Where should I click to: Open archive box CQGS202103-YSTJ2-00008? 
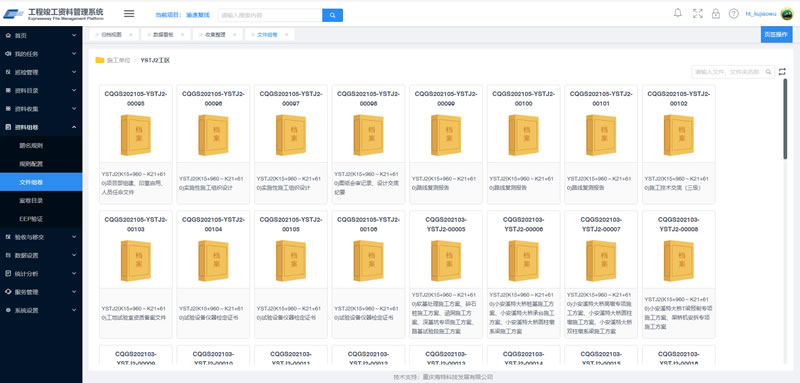[x=679, y=261]
